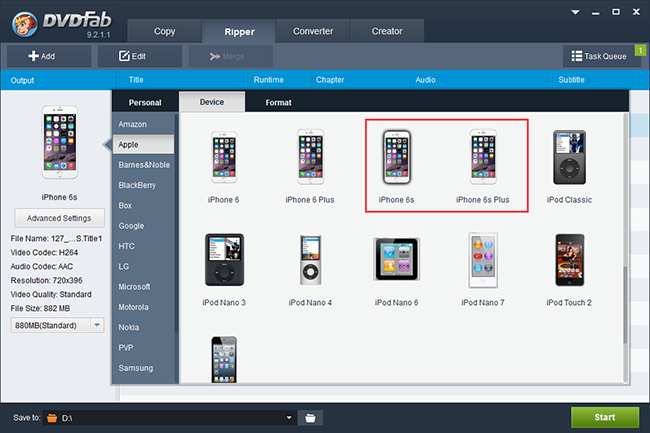The height and width of the screenshot is (433, 650).
Task: Add a source with the Add button
Action: coord(49,56)
